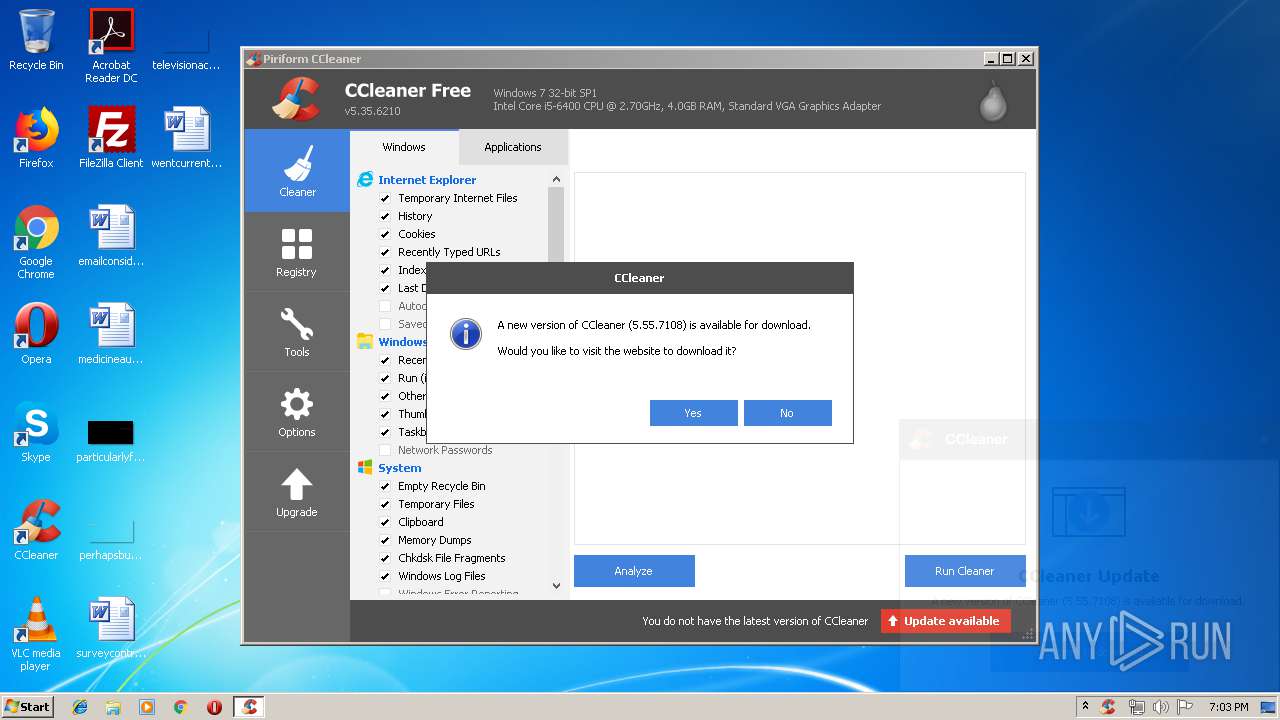Open FileZilla Client desktop shortcut
The width and height of the screenshot is (1280, 720).
click(111, 138)
